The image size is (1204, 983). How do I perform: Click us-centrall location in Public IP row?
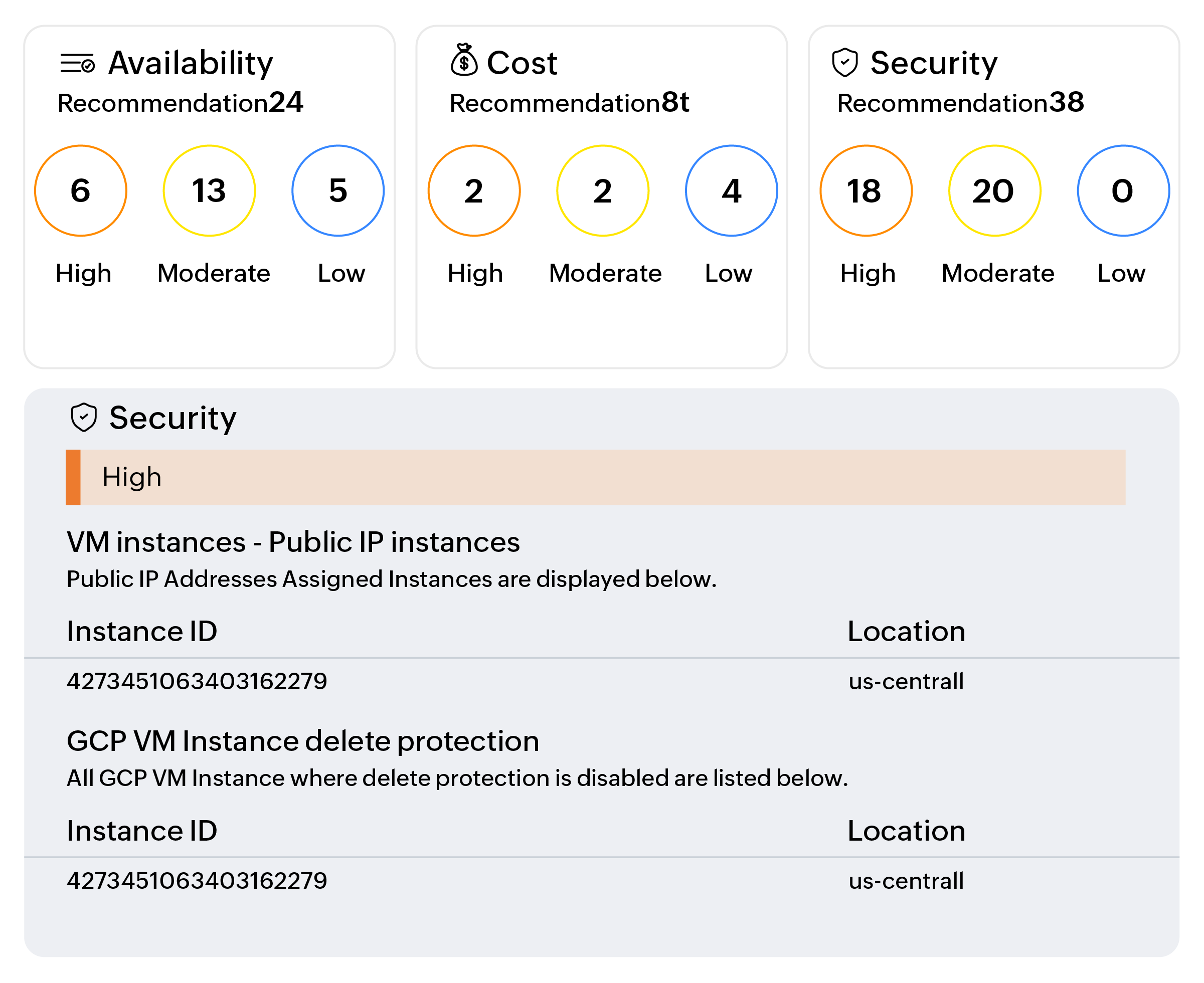[906, 681]
